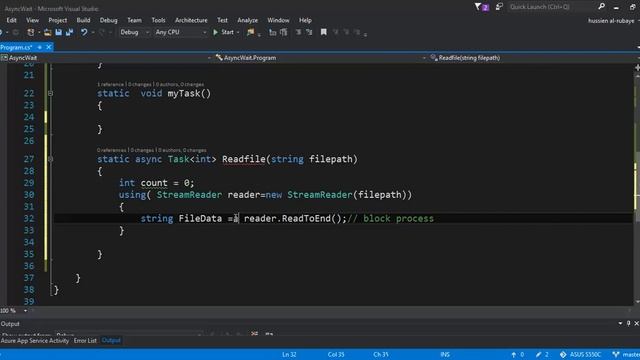640x360 pixels.
Task: Open the AsyncWait project navigation dropdown
Action: click(106, 58)
